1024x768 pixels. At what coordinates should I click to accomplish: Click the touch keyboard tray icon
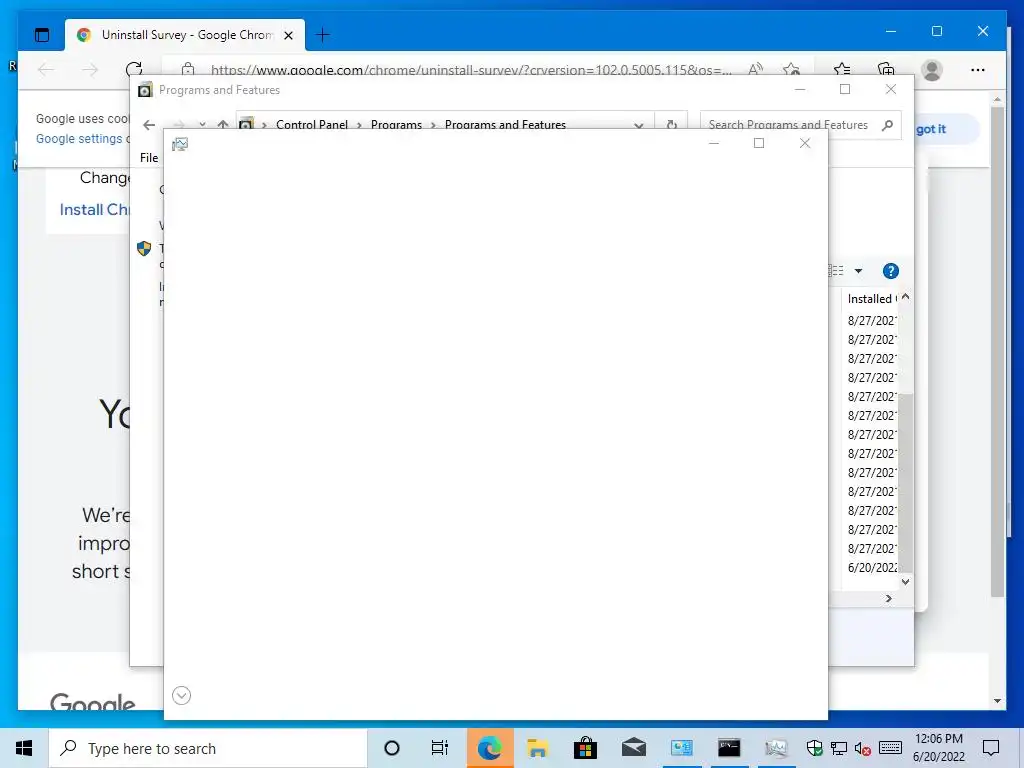tap(890, 748)
